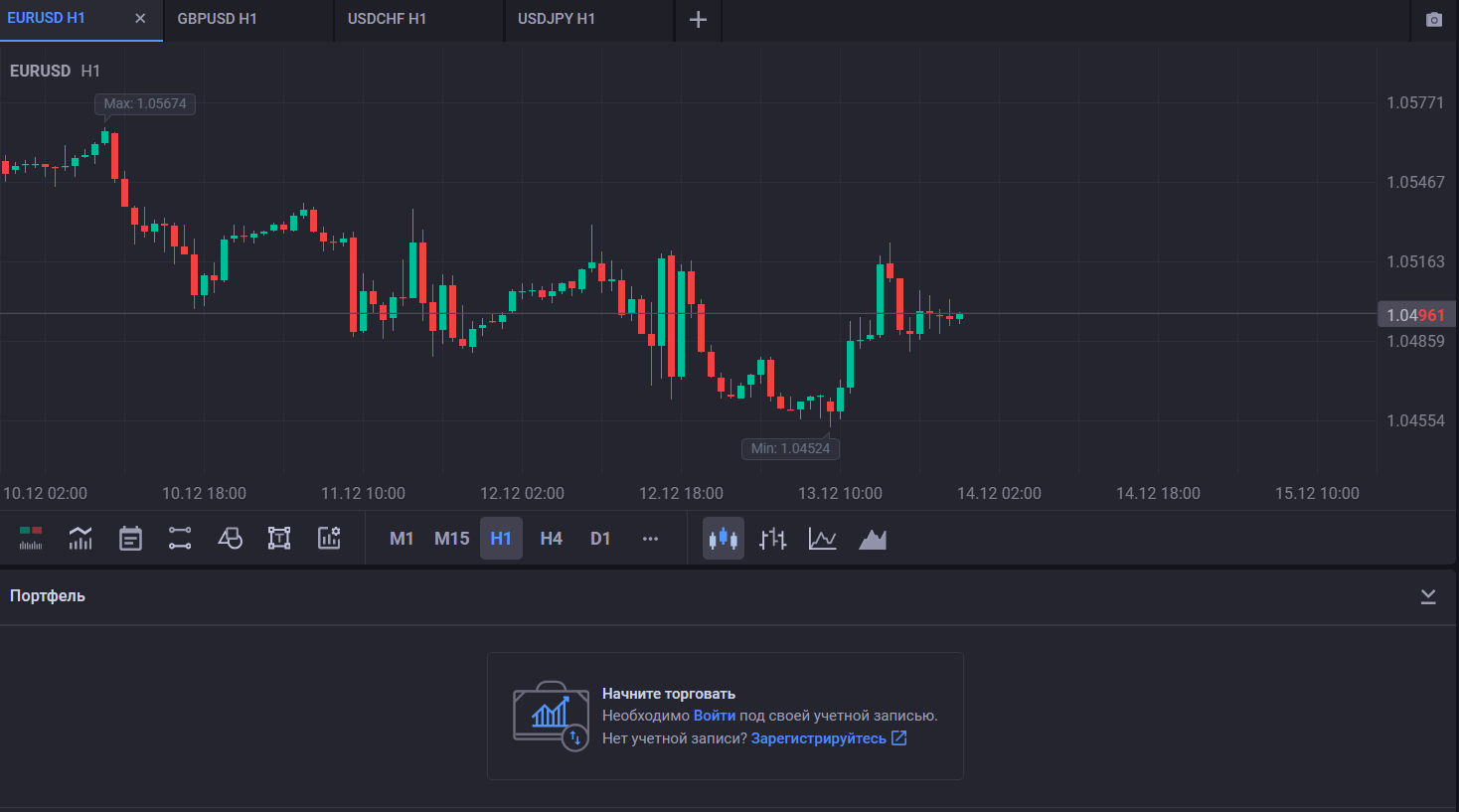Click time axis label 14.12 18:00
The height and width of the screenshot is (812, 1459).
pos(1158,493)
